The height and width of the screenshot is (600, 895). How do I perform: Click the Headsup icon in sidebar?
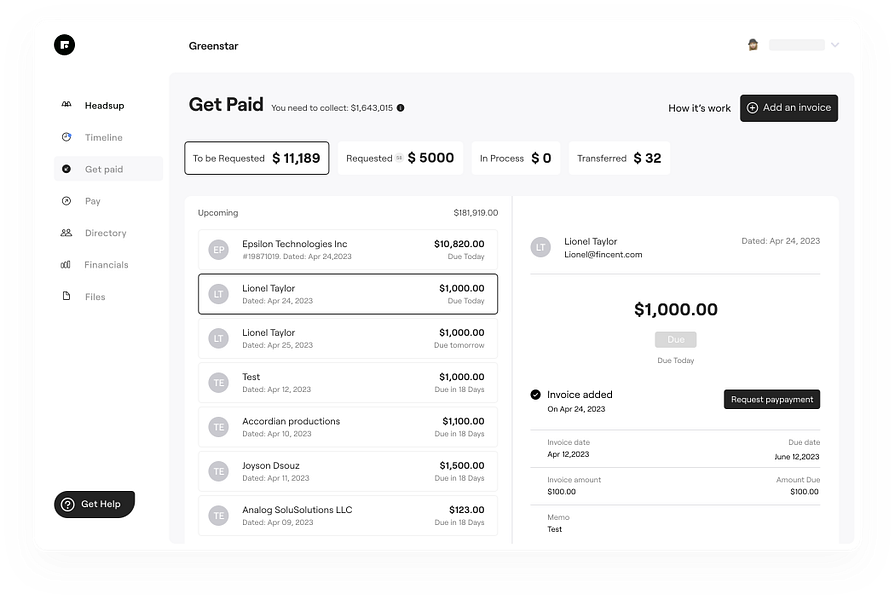point(66,105)
